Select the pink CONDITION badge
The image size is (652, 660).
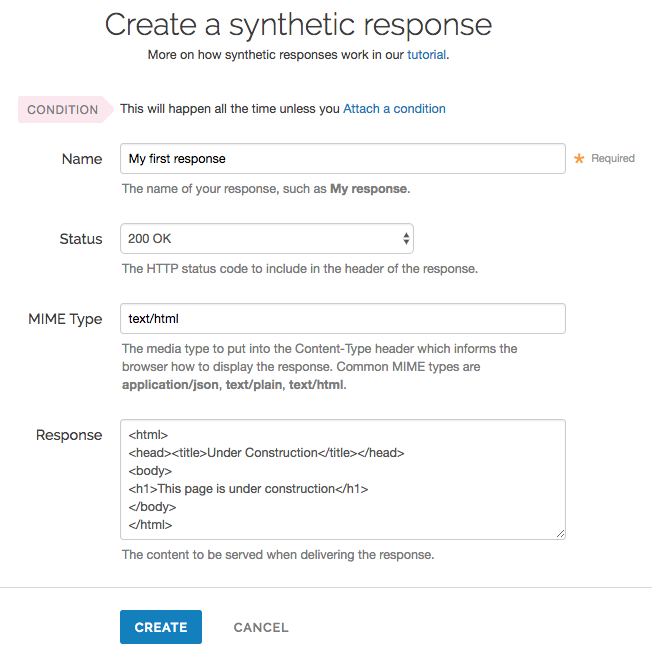pyautogui.click(x=62, y=110)
